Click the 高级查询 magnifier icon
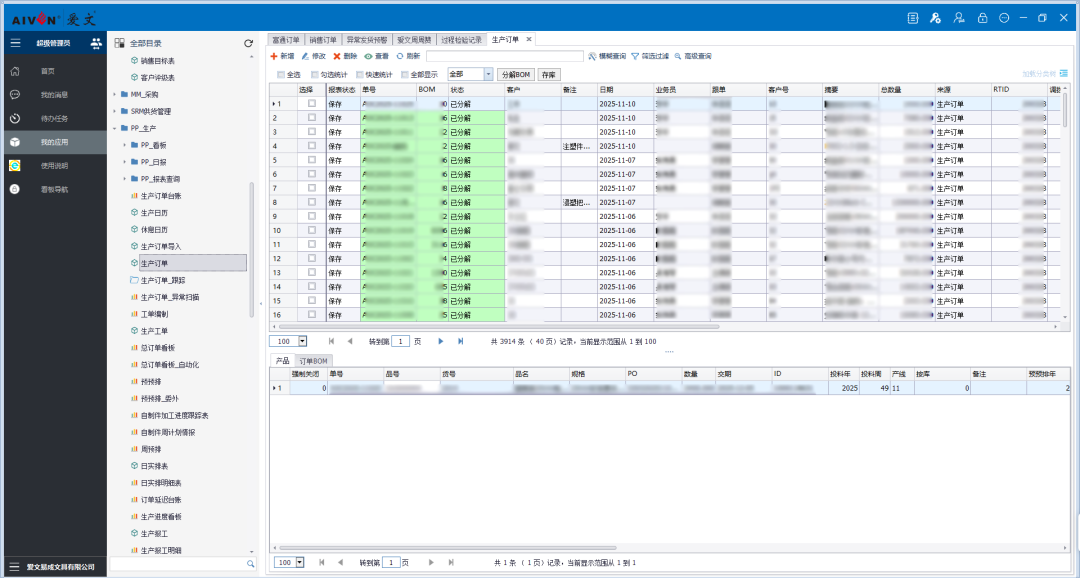 tap(678, 56)
